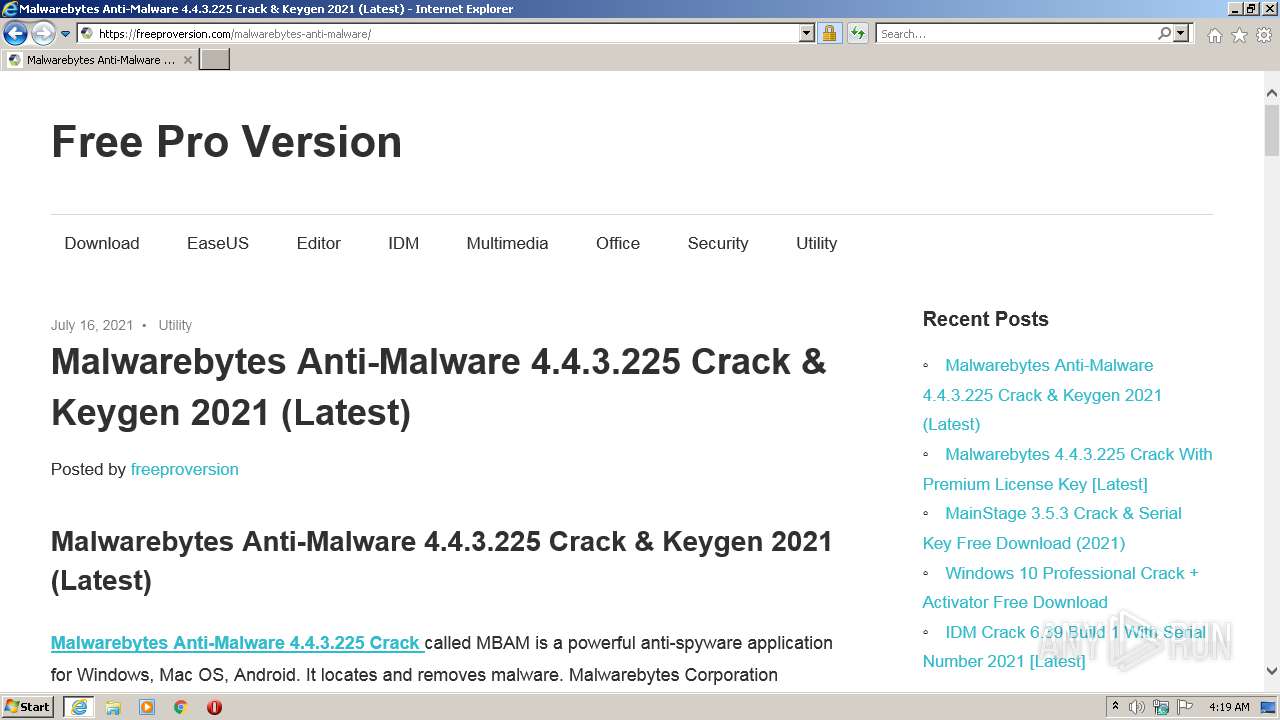The height and width of the screenshot is (720, 1280).
Task: Click the network tray icon
Action: (1161, 707)
